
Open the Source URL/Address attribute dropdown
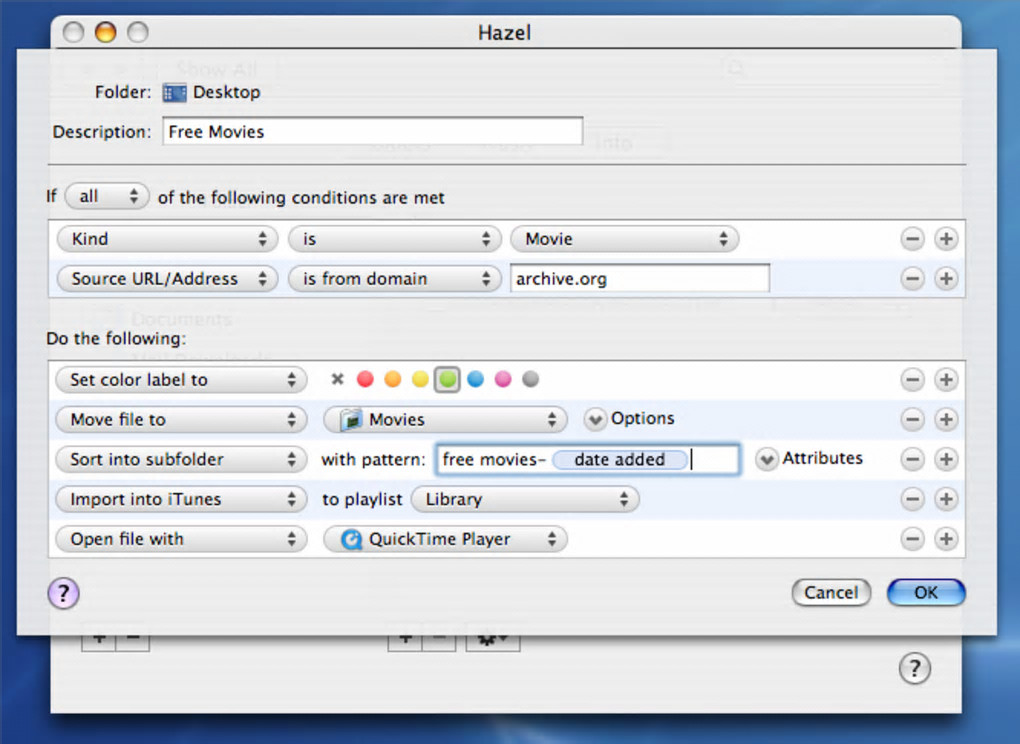click(x=167, y=278)
